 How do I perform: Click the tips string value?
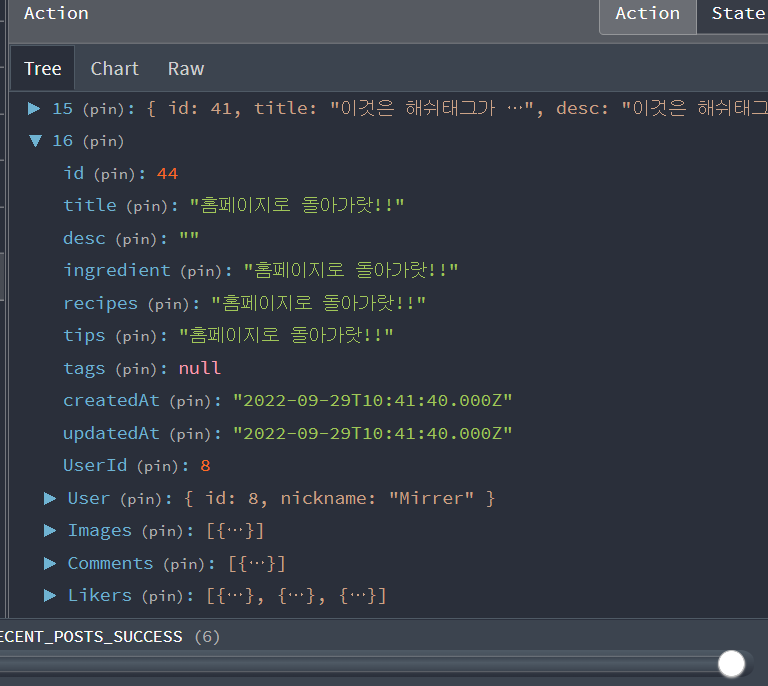(286, 335)
